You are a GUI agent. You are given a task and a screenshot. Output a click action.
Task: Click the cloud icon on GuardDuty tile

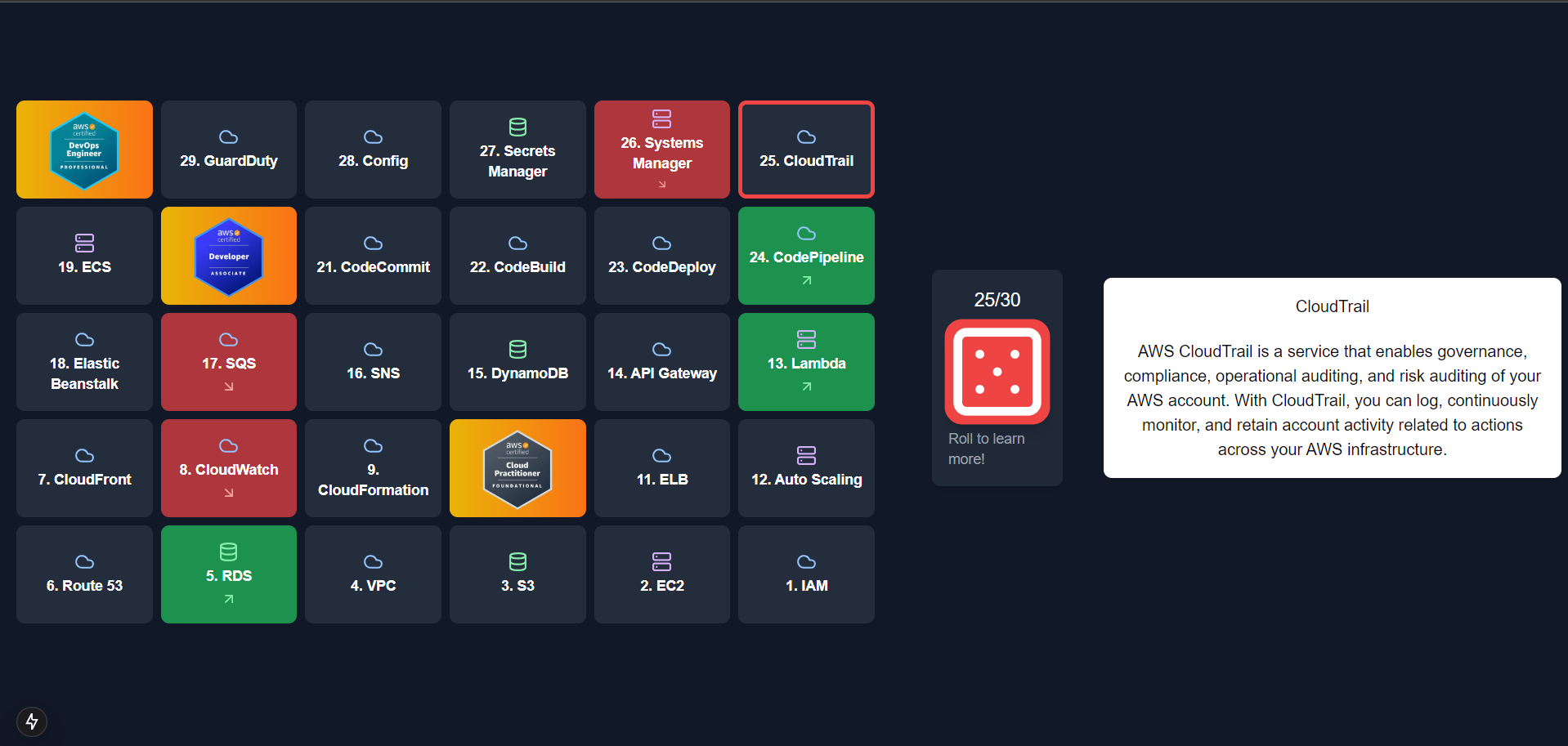(229, 136)
